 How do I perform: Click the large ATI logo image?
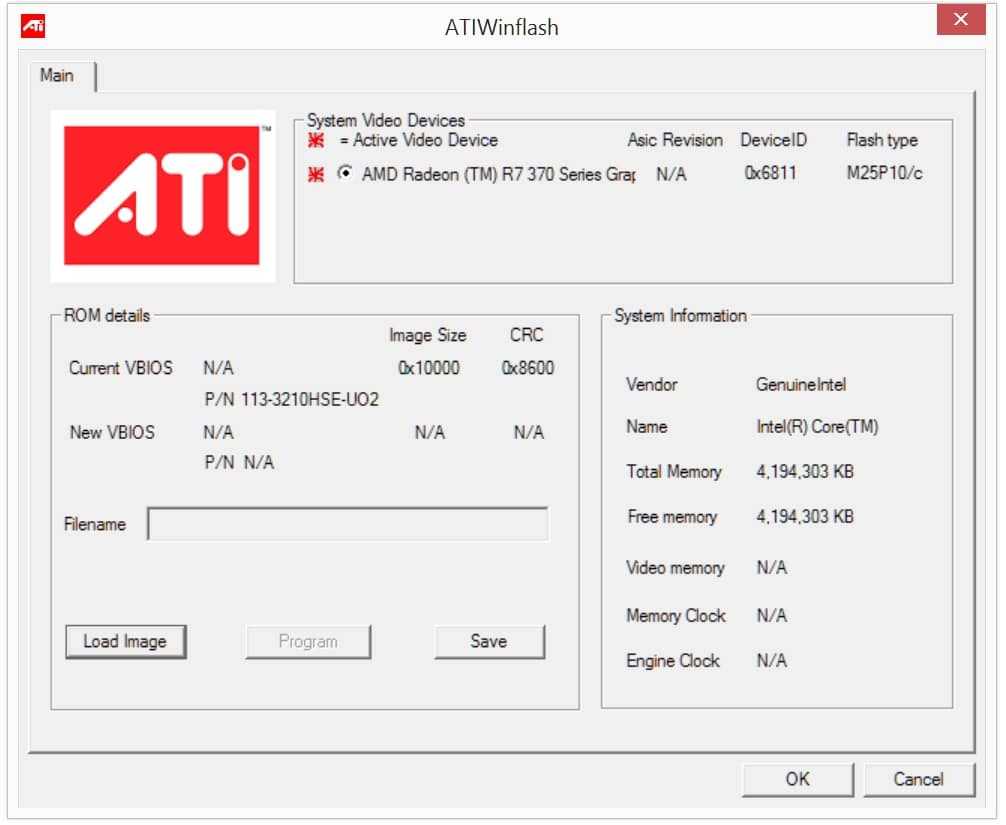tap(162, 196)
